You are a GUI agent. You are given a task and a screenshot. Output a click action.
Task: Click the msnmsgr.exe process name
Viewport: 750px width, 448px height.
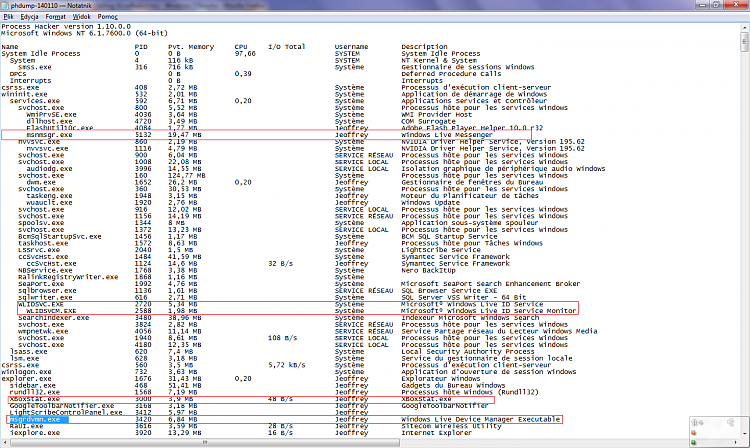point(49,135)
